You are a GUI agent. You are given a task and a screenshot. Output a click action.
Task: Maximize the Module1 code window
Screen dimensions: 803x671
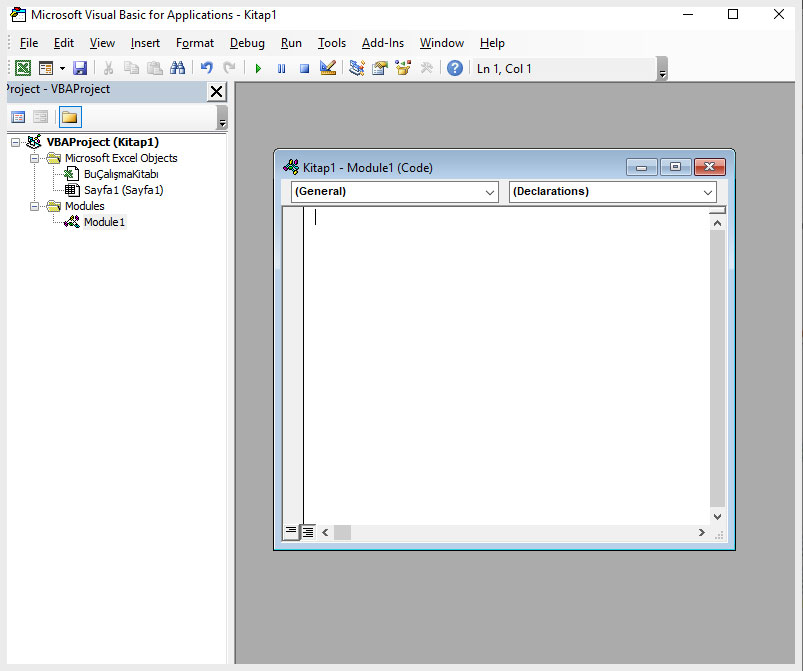point(675,167)
